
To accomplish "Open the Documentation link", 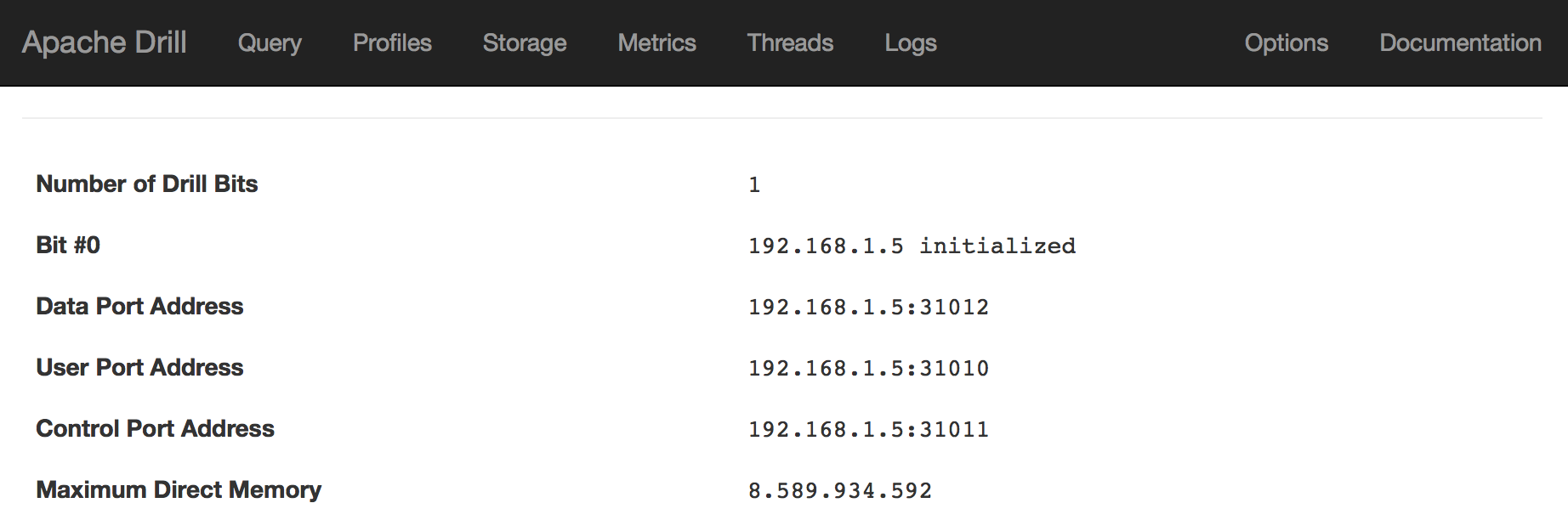I will point(1460,42).
